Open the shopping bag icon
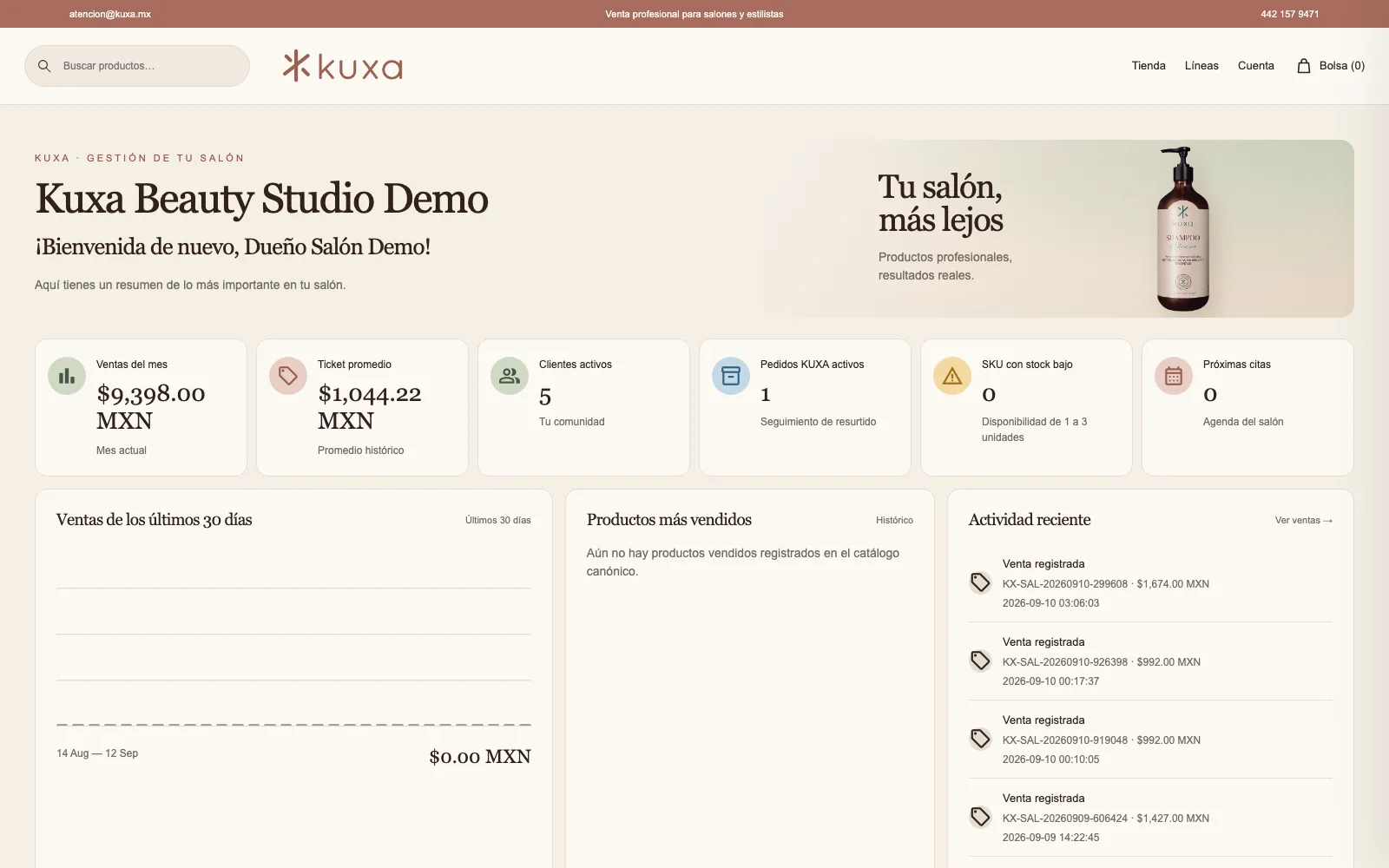Image resolution: width=1389 pixels, height=868 pixels. click(1304, 66)
